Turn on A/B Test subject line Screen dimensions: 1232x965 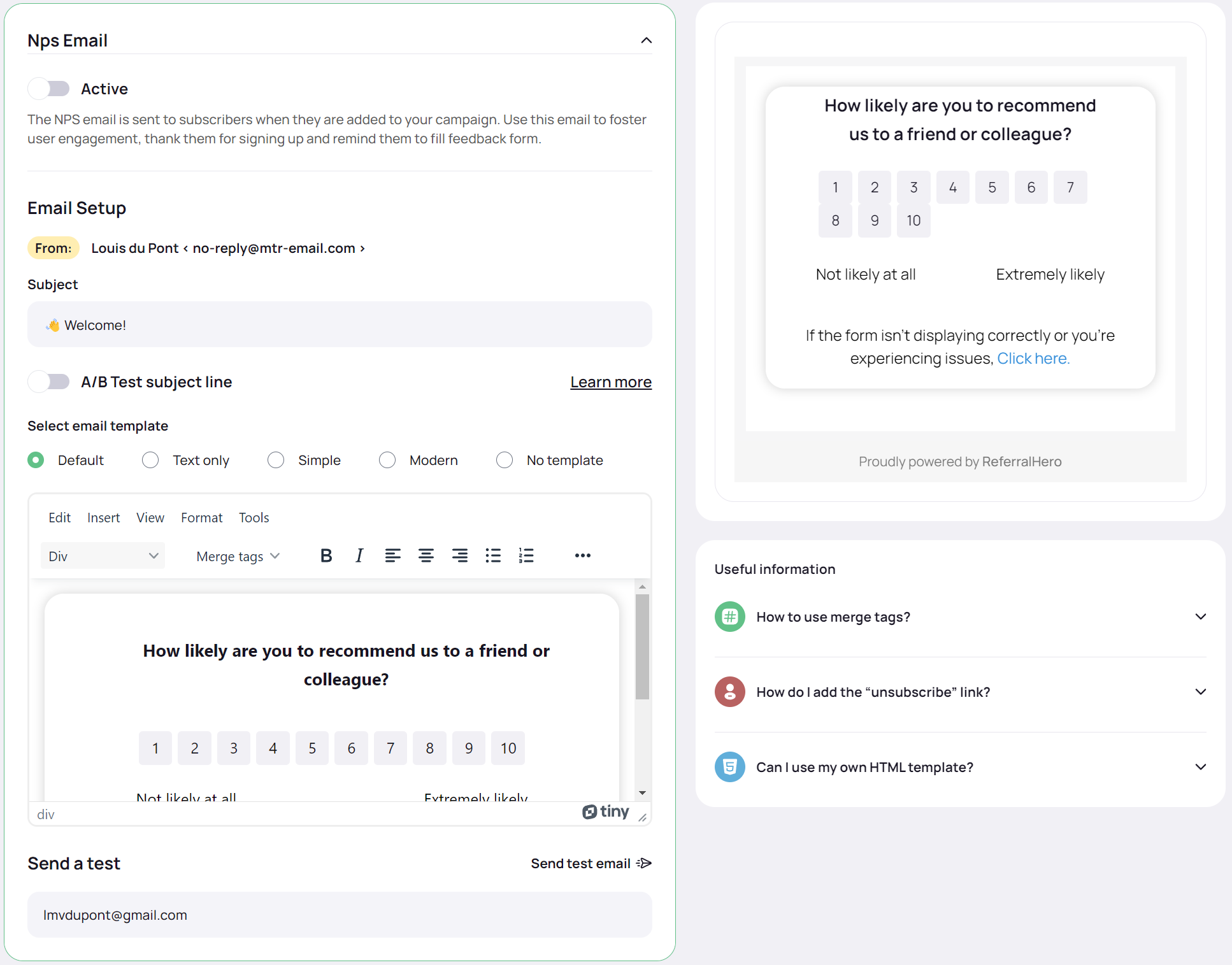49,382
